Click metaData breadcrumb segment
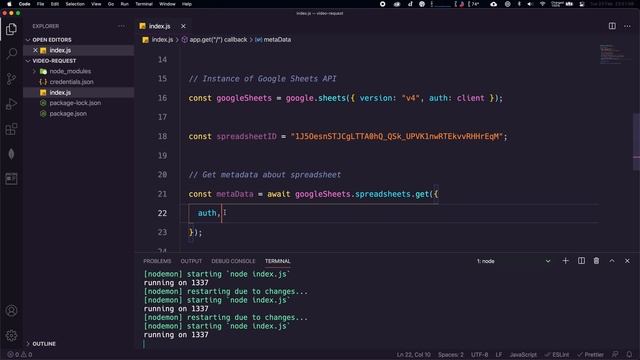The width and height of the screenshot is (640, 360). [x=277, y=40]
